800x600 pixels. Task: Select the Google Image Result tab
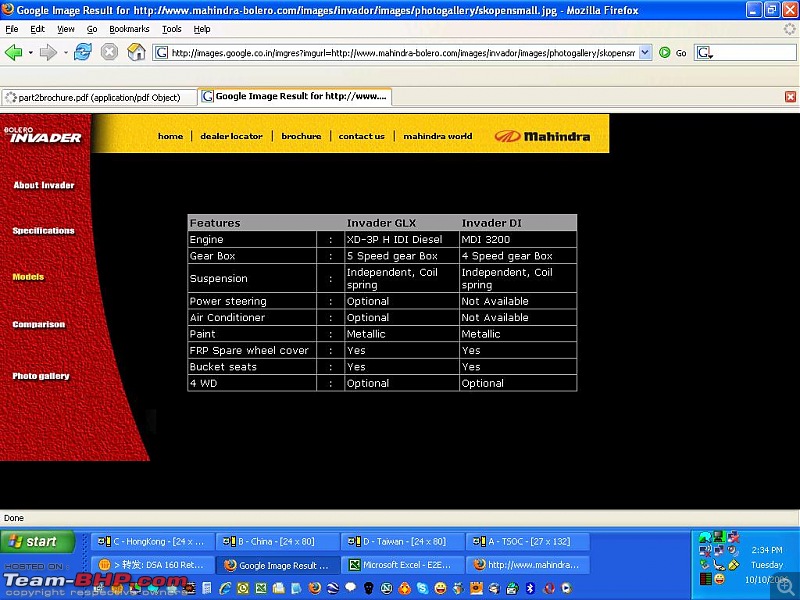(294, 96)
